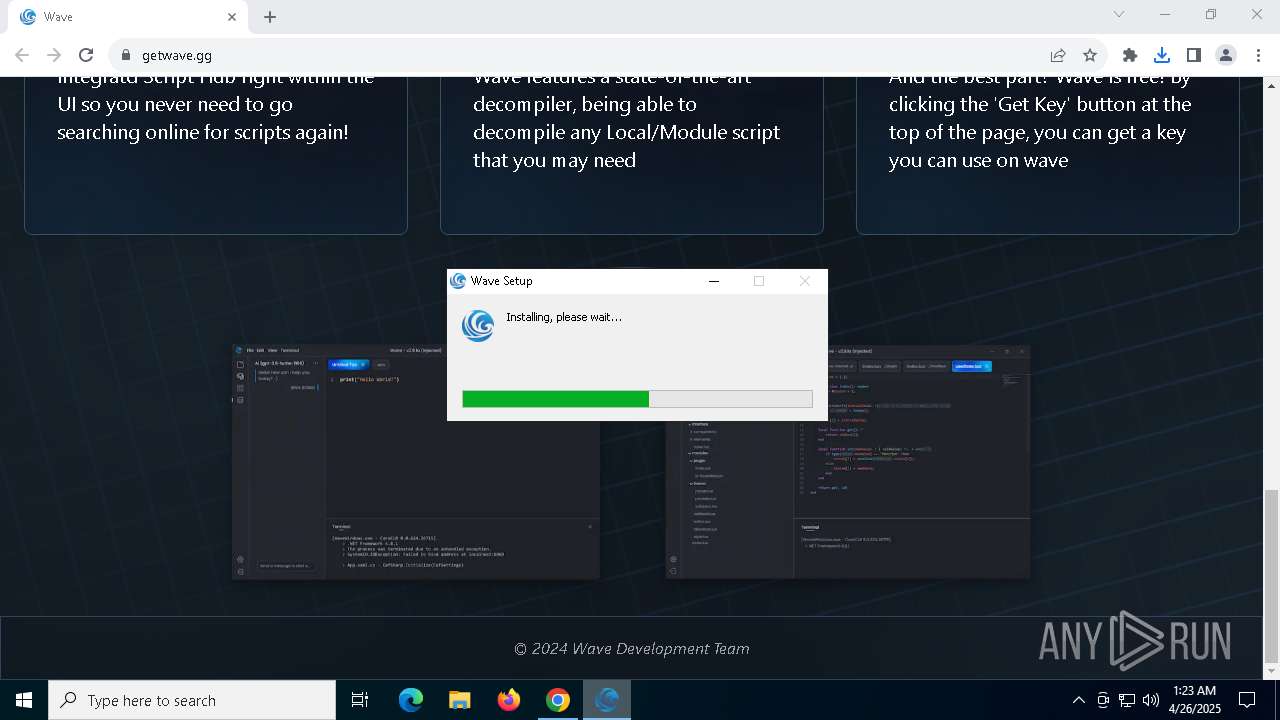The height and width of the screenshot is (720, 1280).
Task: Launch Microsoft Edge from taskbar
Action: click(x=411, y=700)
